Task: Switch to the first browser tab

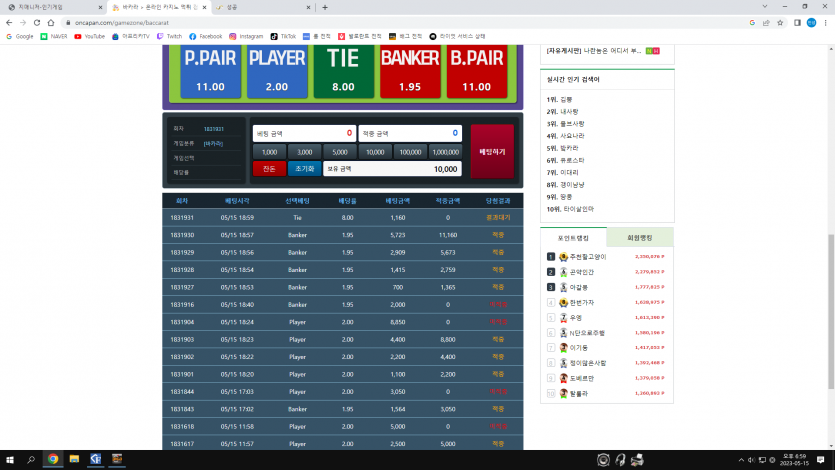Action: (53, 7)
